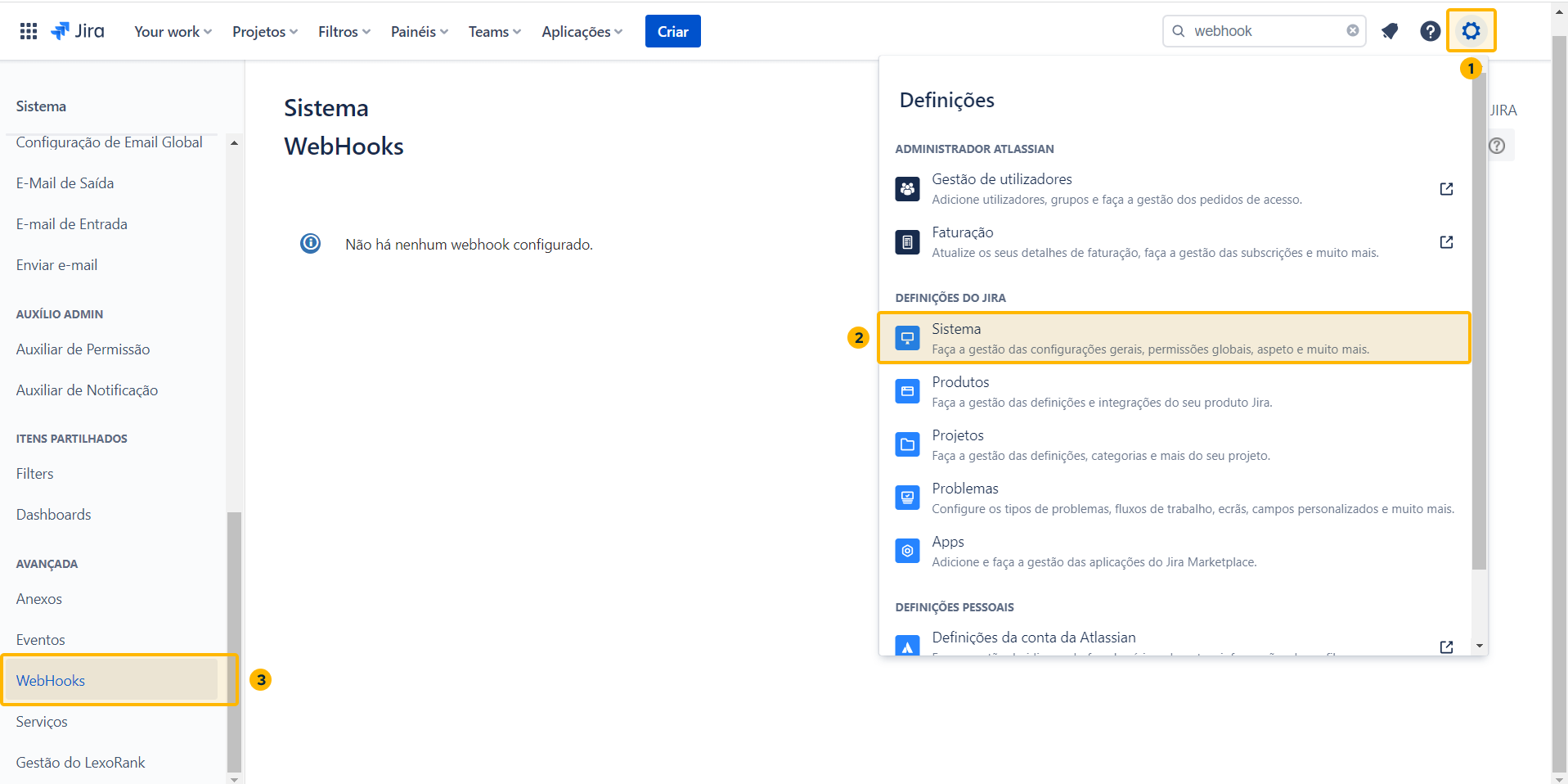Viewport: 1568px width, 784px height.
Task: Click sidebar scrollbar up arrow
Action: pos(235,142)
